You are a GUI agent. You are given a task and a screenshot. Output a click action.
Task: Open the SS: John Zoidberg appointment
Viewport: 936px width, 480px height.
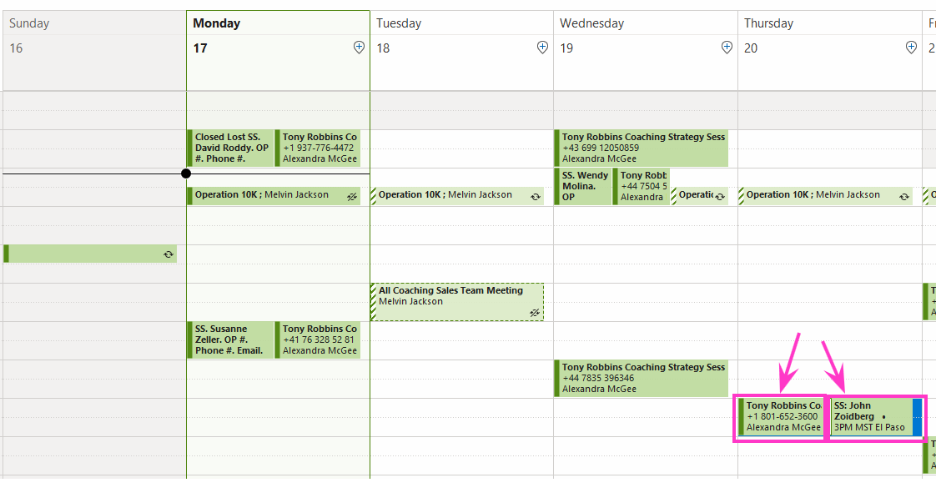pyautogui.click(x=872, y=417)
